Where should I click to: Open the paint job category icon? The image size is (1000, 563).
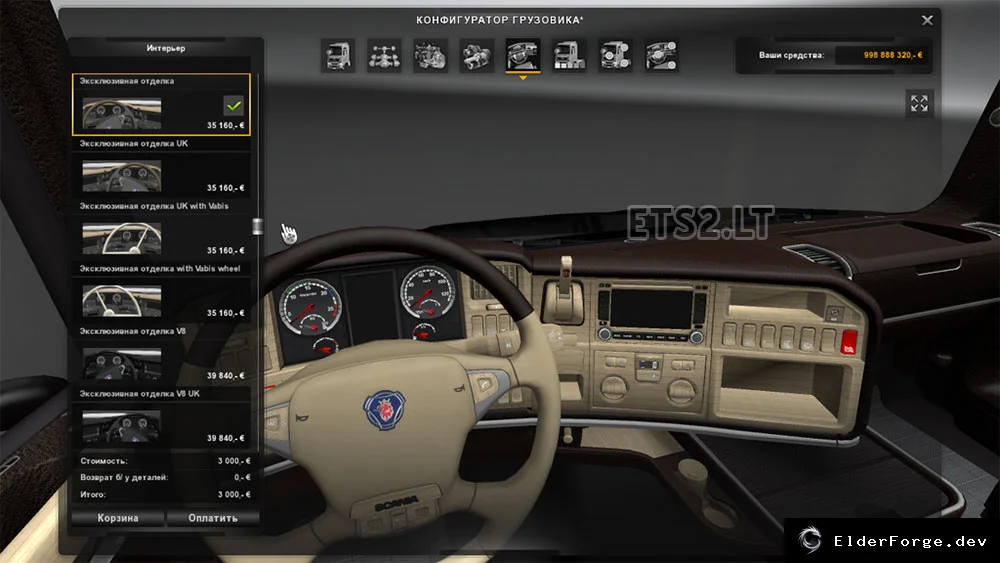(569, 55)
